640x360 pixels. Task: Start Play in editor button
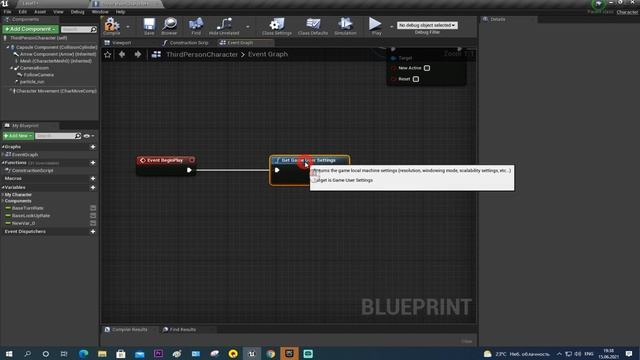(x=375, y=24)
